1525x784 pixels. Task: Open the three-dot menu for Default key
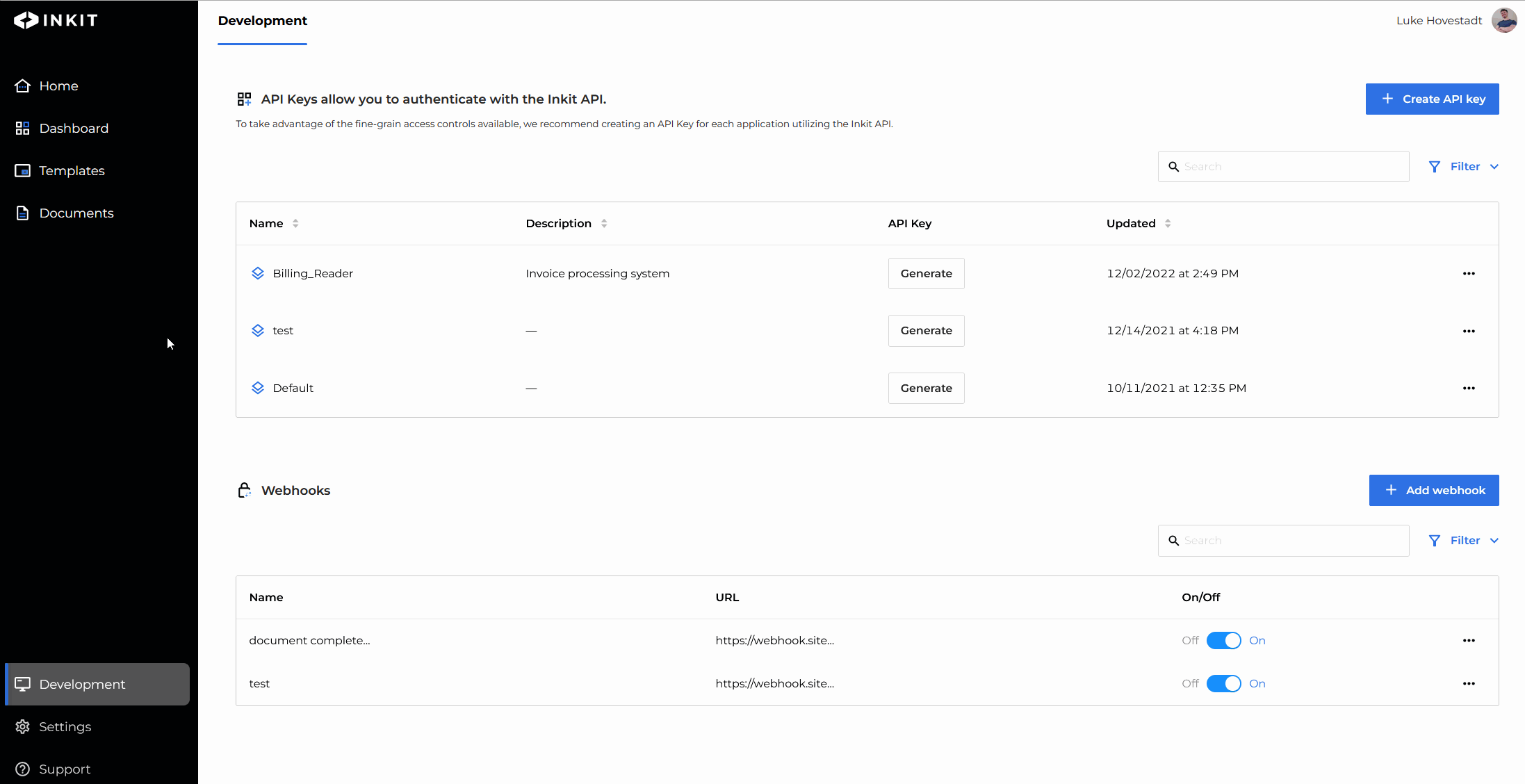[x=1468, y=388]
